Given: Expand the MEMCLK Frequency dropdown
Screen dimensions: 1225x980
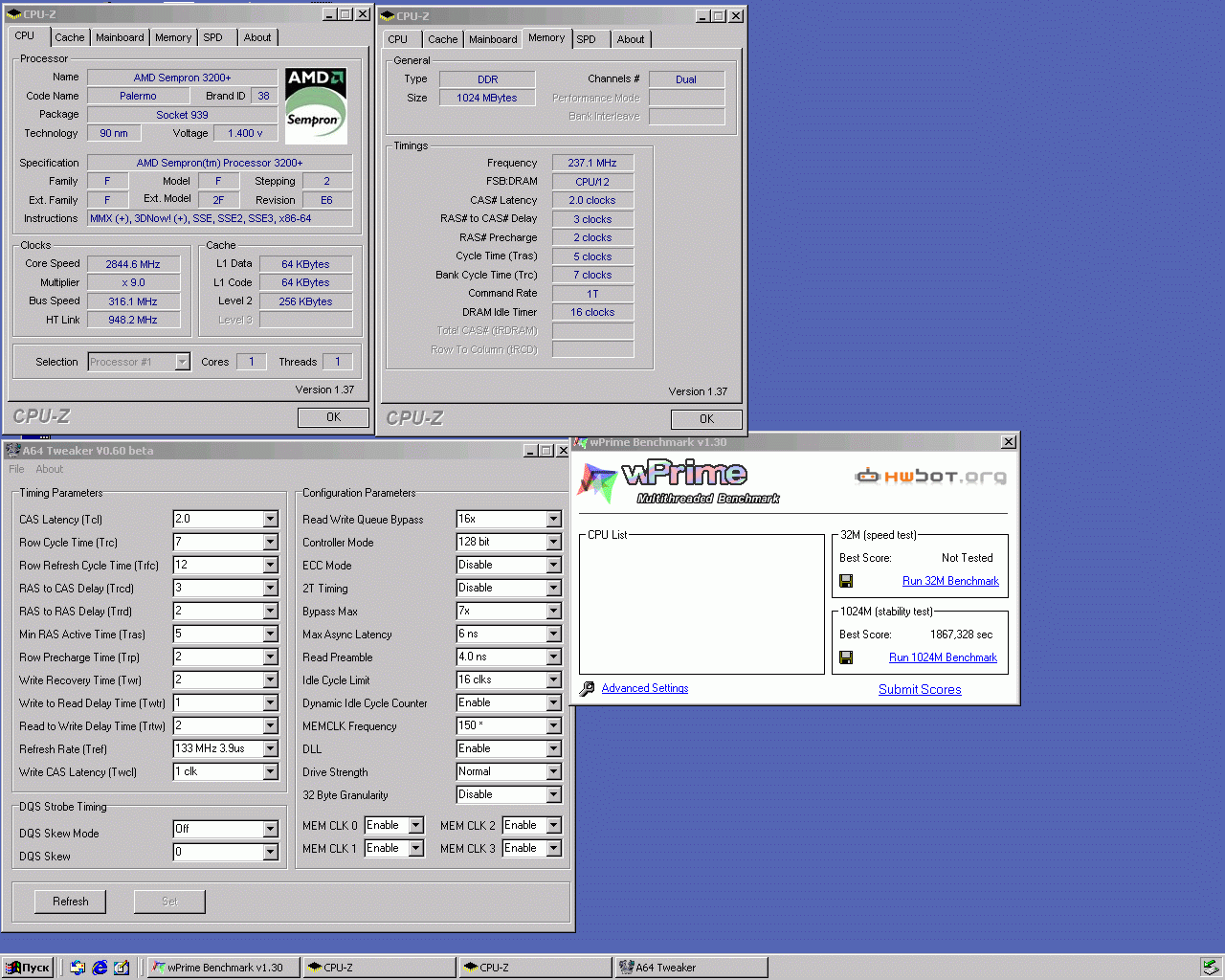Looking at the screenshot, I should (554, 725).
